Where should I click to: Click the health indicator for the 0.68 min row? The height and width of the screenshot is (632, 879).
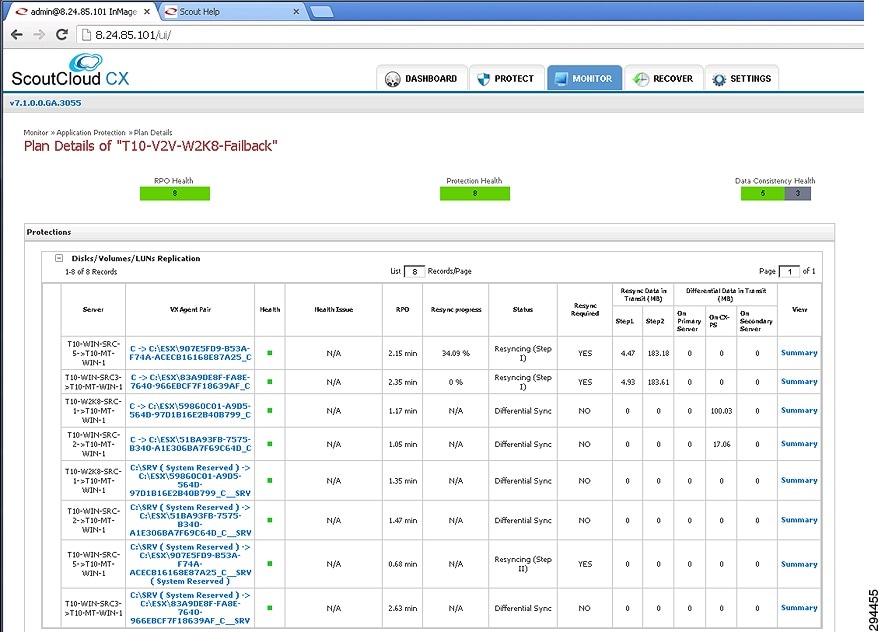pyautogui.click(x=270, y=564)
